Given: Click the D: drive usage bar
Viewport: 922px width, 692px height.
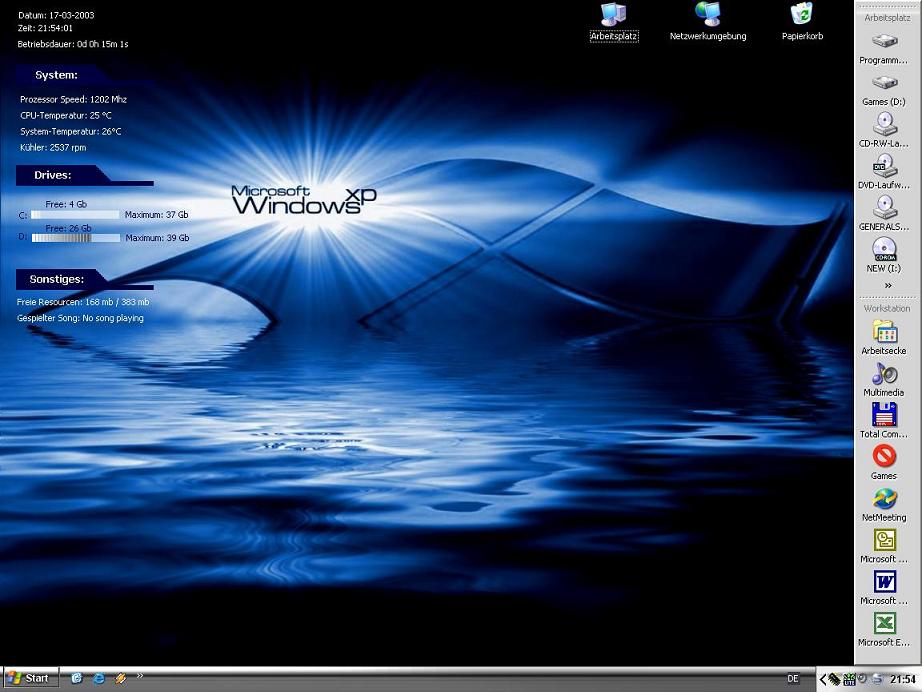Looking at the screenshot, I should click(75, 238).
